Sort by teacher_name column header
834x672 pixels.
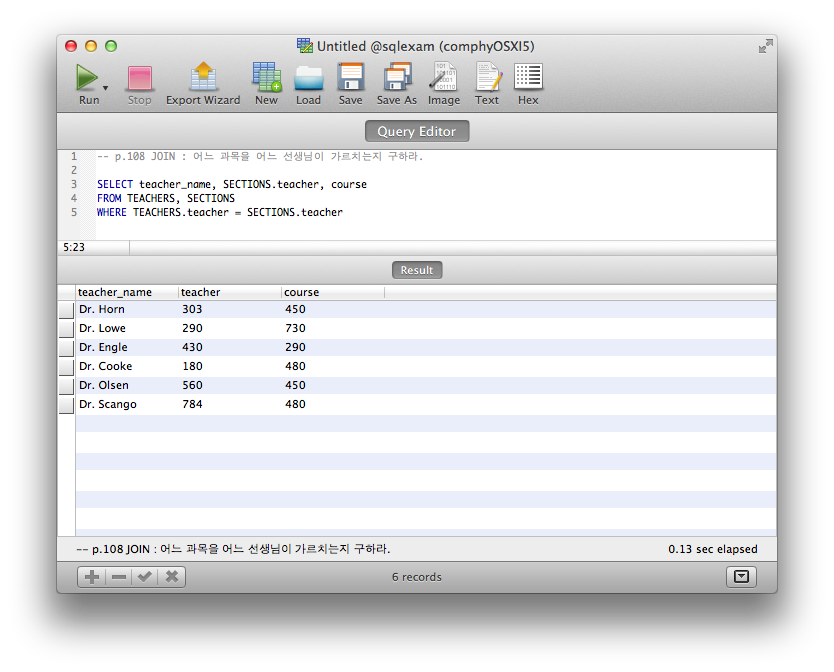(127, 292)
